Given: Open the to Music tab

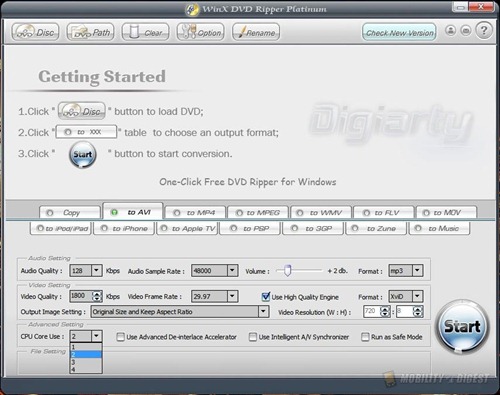Looking at the screenshot, I should 439,228.
